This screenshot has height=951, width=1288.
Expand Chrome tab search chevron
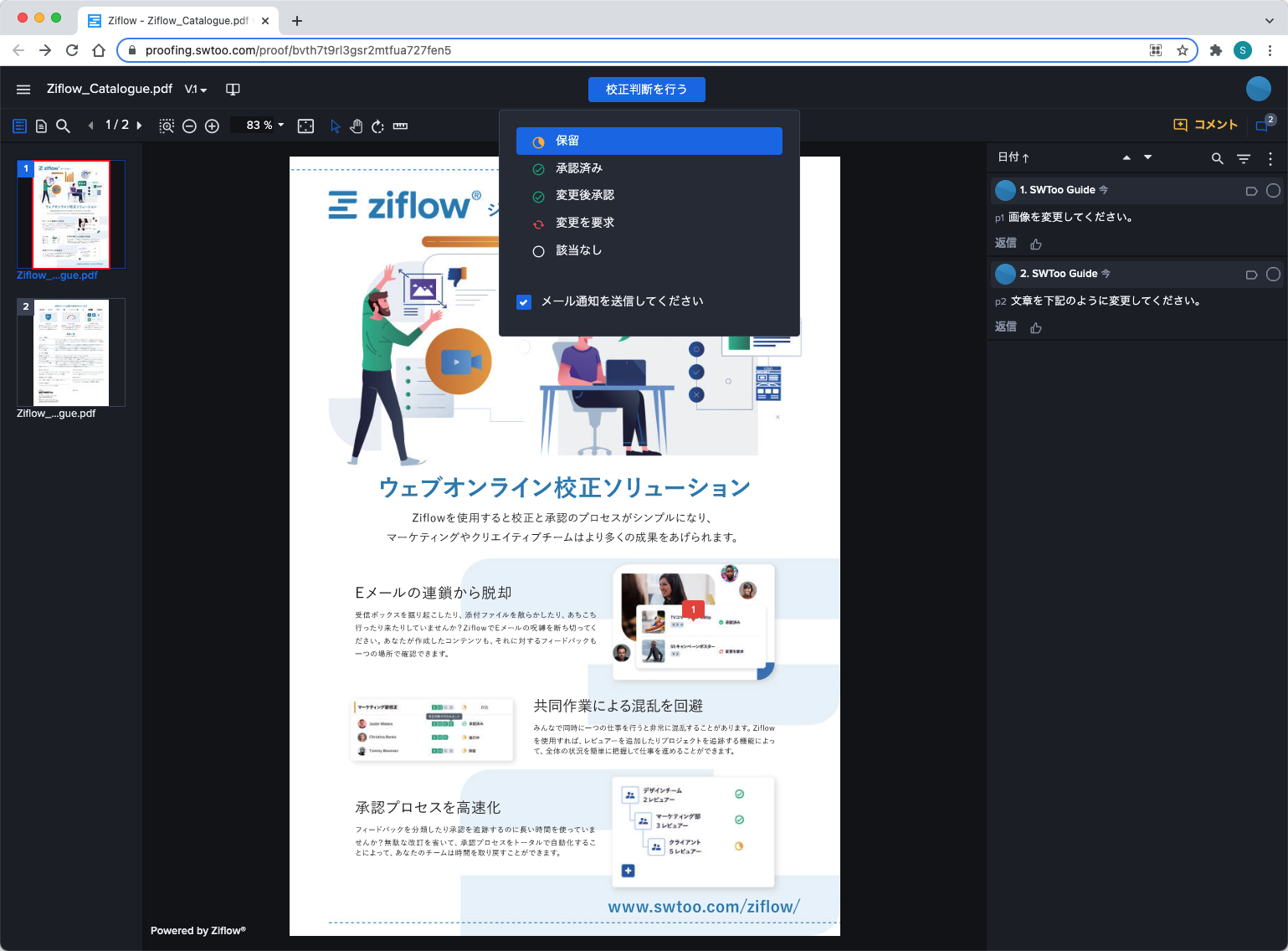tap(1270, 20)
